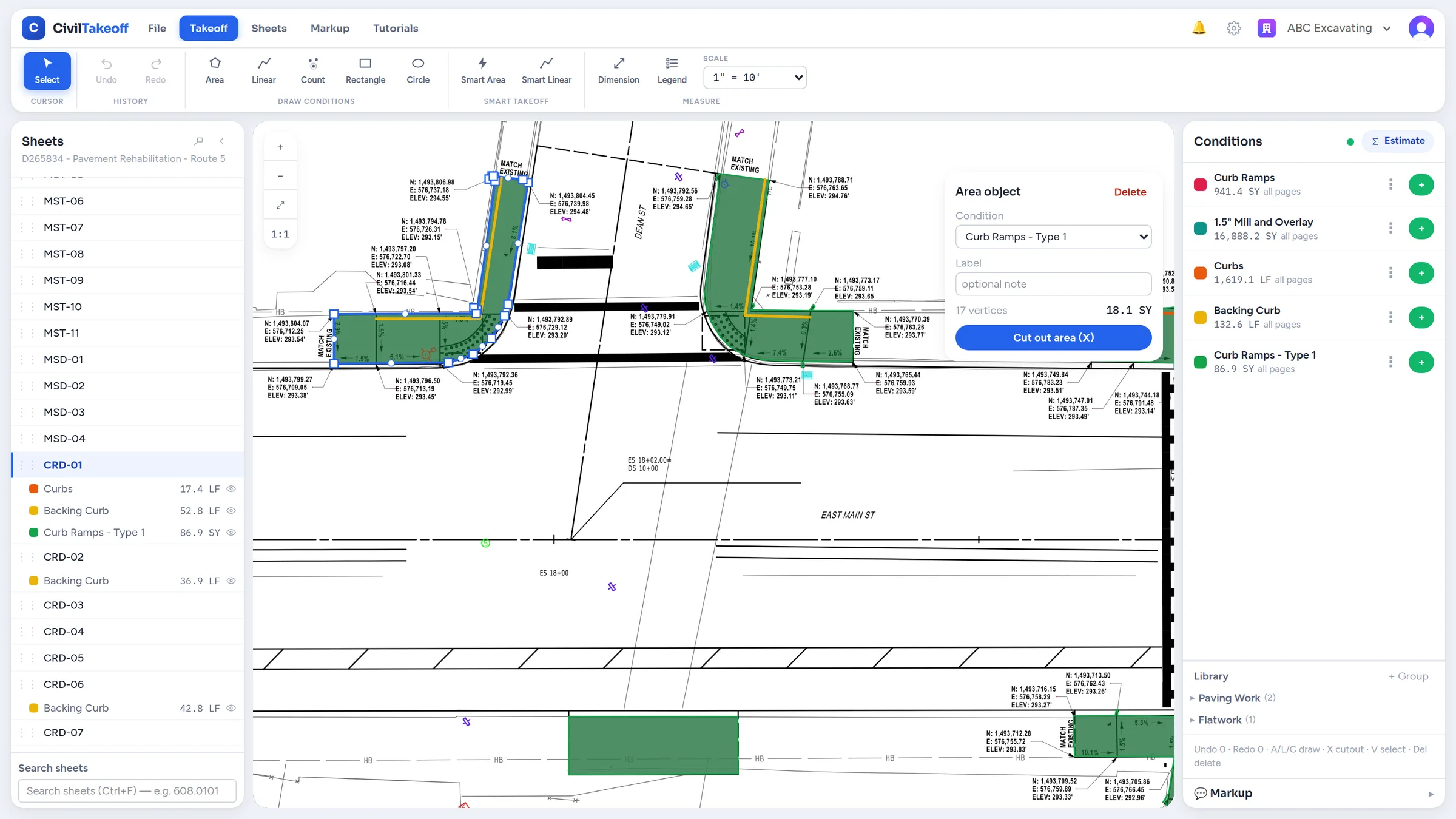Delete the selected area object
1456x819 pixels.
pyautogui.click(x=1130, y=192)
